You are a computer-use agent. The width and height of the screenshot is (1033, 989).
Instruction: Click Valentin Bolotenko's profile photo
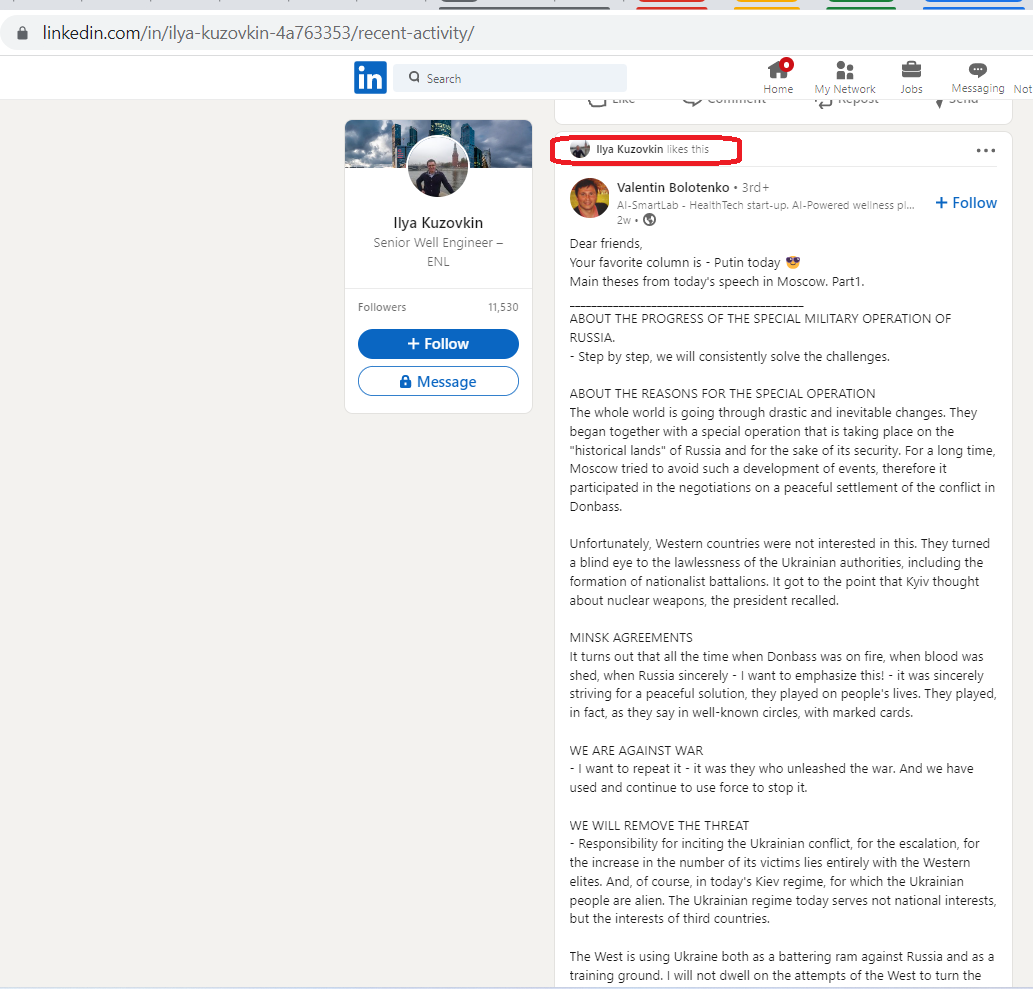click(590, 198)
